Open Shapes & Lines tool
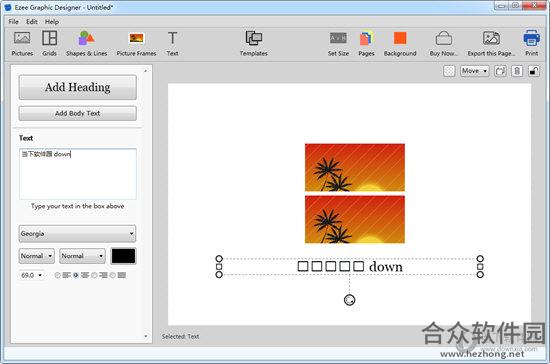 (x=86, y=43)
